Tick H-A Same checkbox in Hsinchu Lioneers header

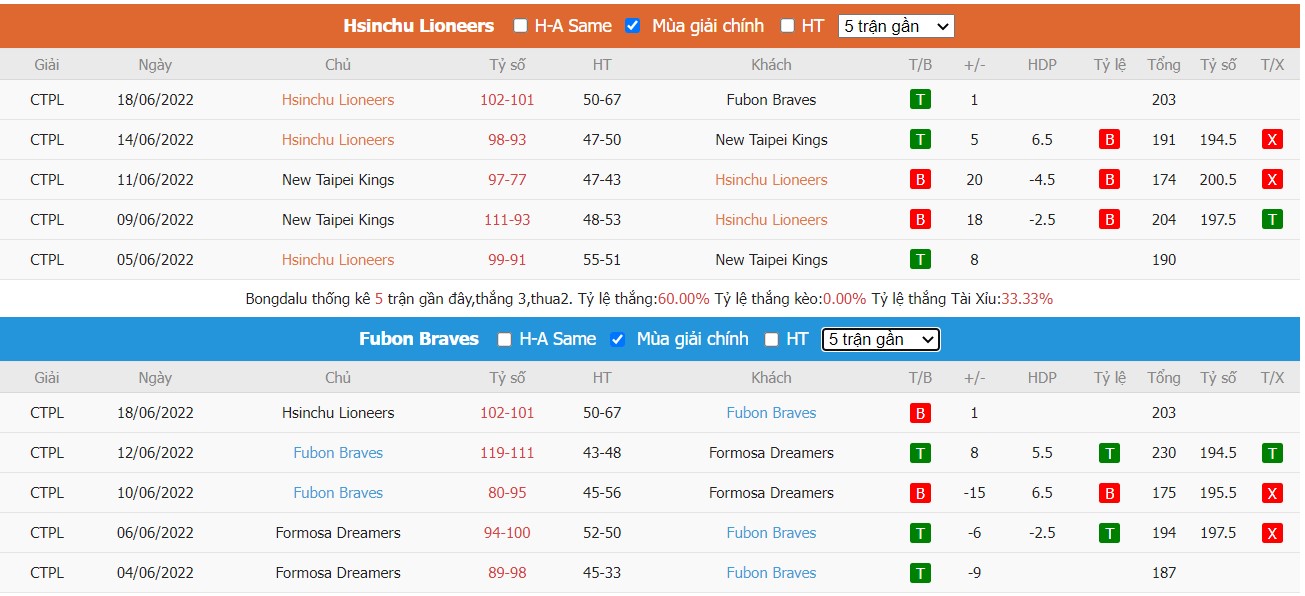(x=520, y=26)
